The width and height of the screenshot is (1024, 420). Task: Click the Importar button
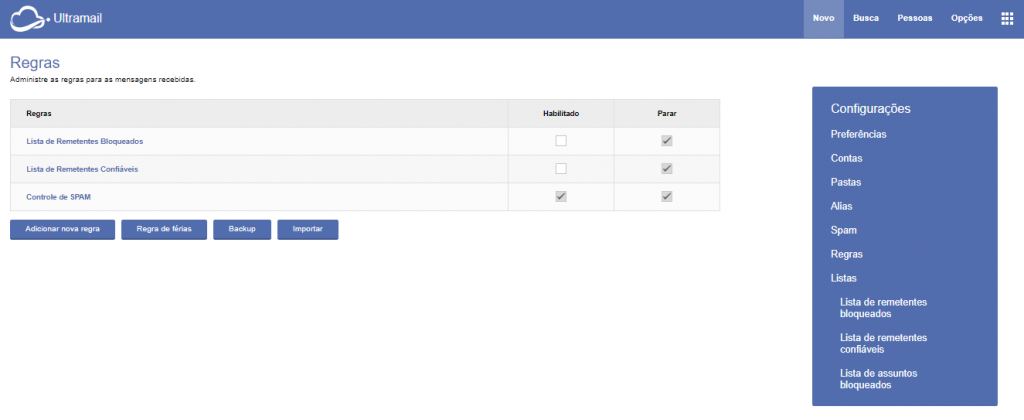307,229
